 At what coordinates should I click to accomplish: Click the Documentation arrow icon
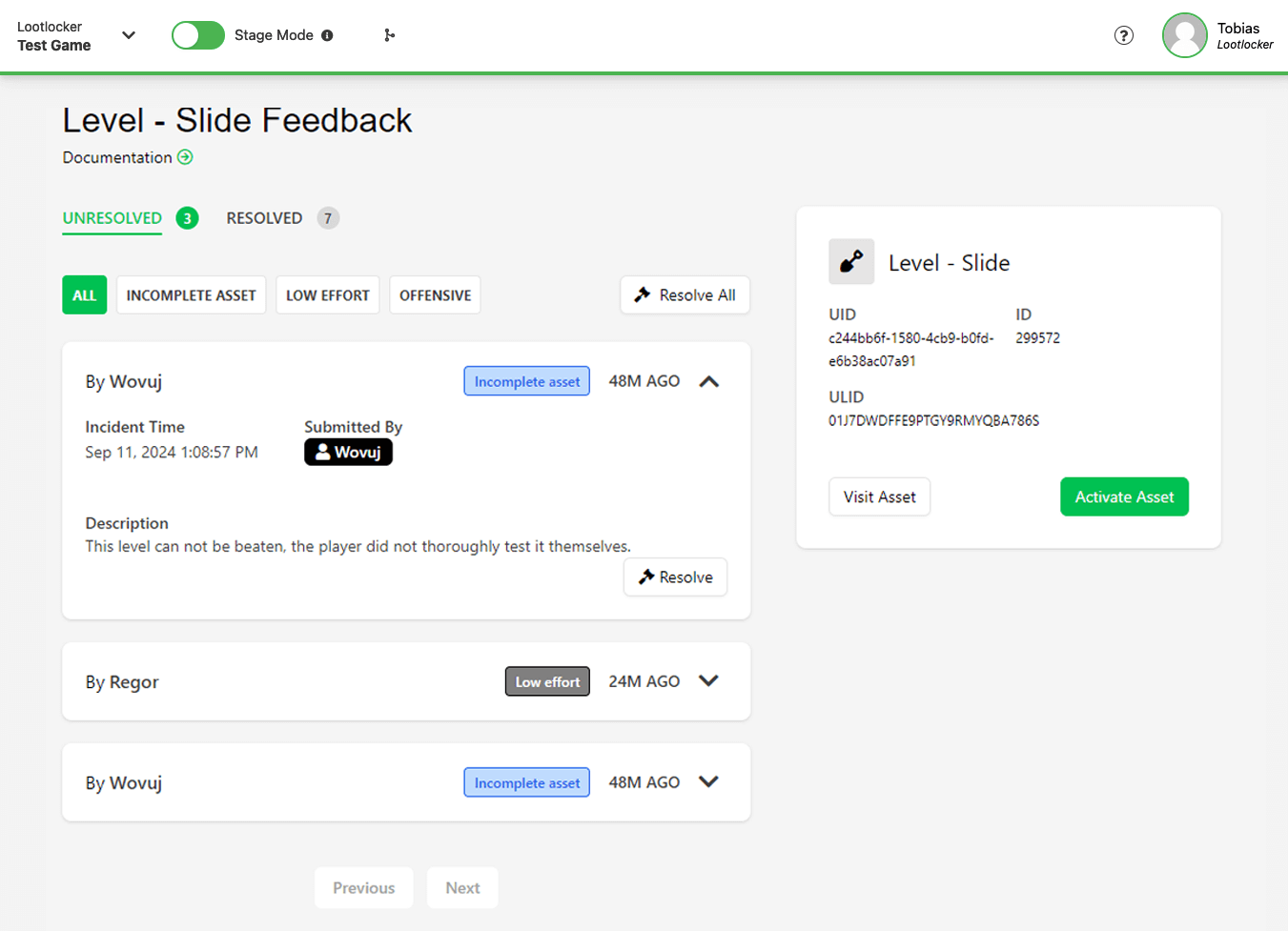[x=185, y=156]
